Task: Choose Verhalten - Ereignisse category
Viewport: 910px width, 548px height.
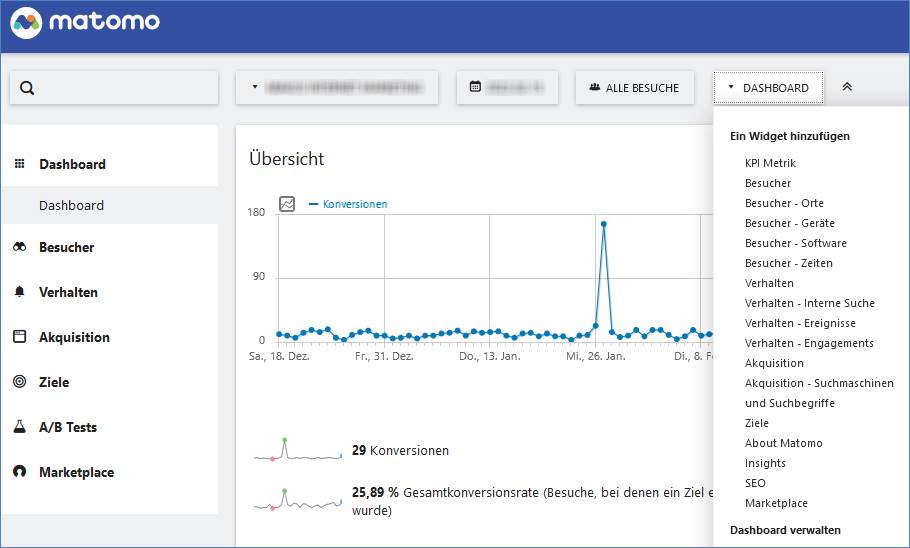Action: (800, 323)
